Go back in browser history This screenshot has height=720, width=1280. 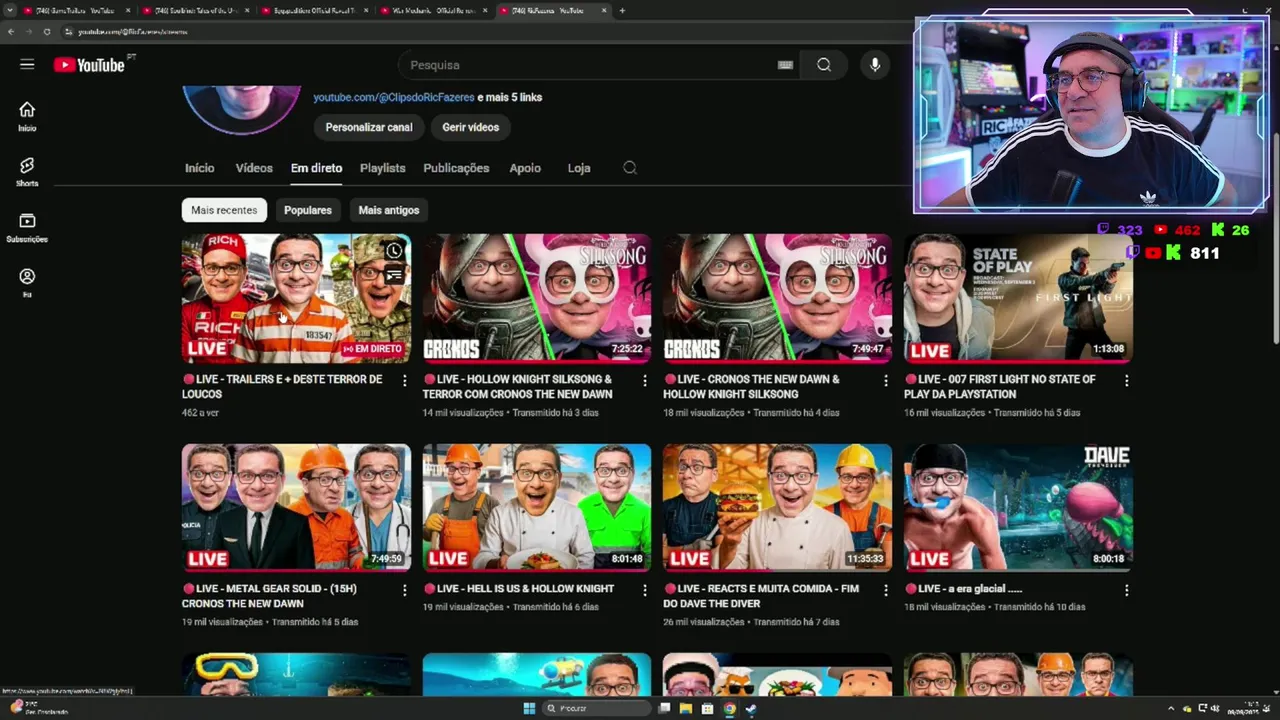(11, 31)
